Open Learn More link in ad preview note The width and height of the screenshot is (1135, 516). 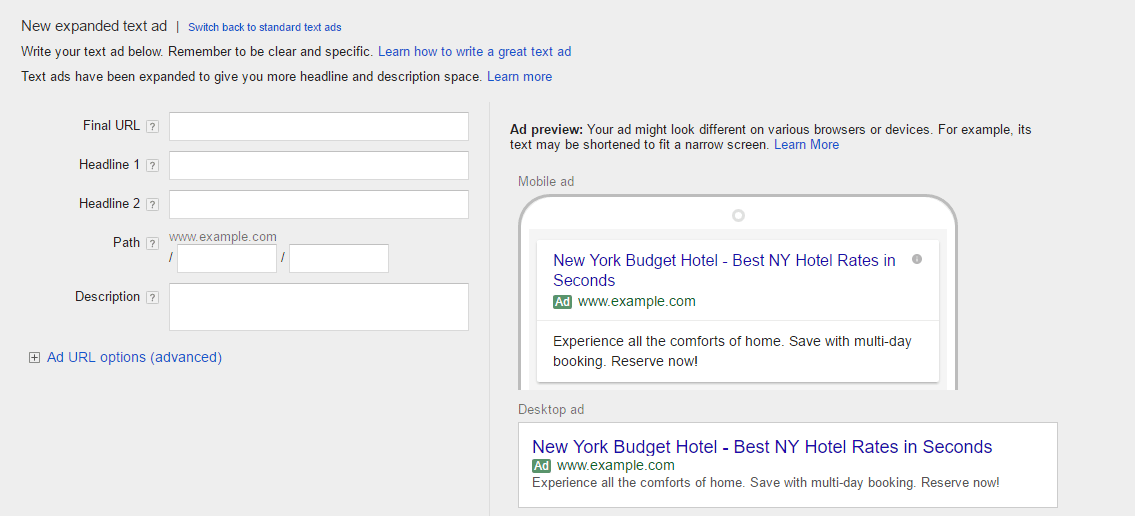[806, 145]
